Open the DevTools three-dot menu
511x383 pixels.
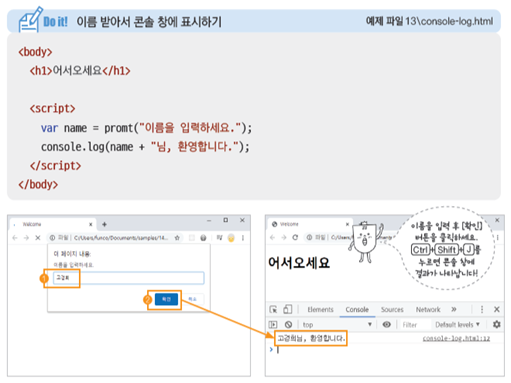[482, 309]
